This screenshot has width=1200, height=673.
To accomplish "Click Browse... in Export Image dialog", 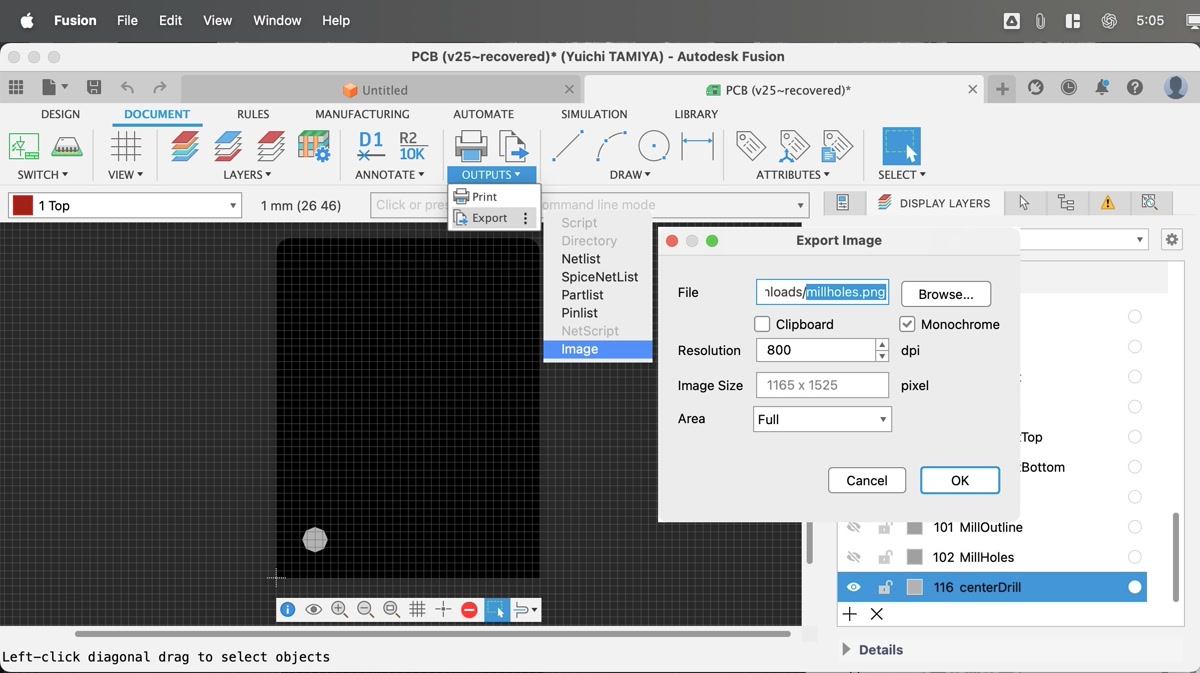I will pos(946,294).
